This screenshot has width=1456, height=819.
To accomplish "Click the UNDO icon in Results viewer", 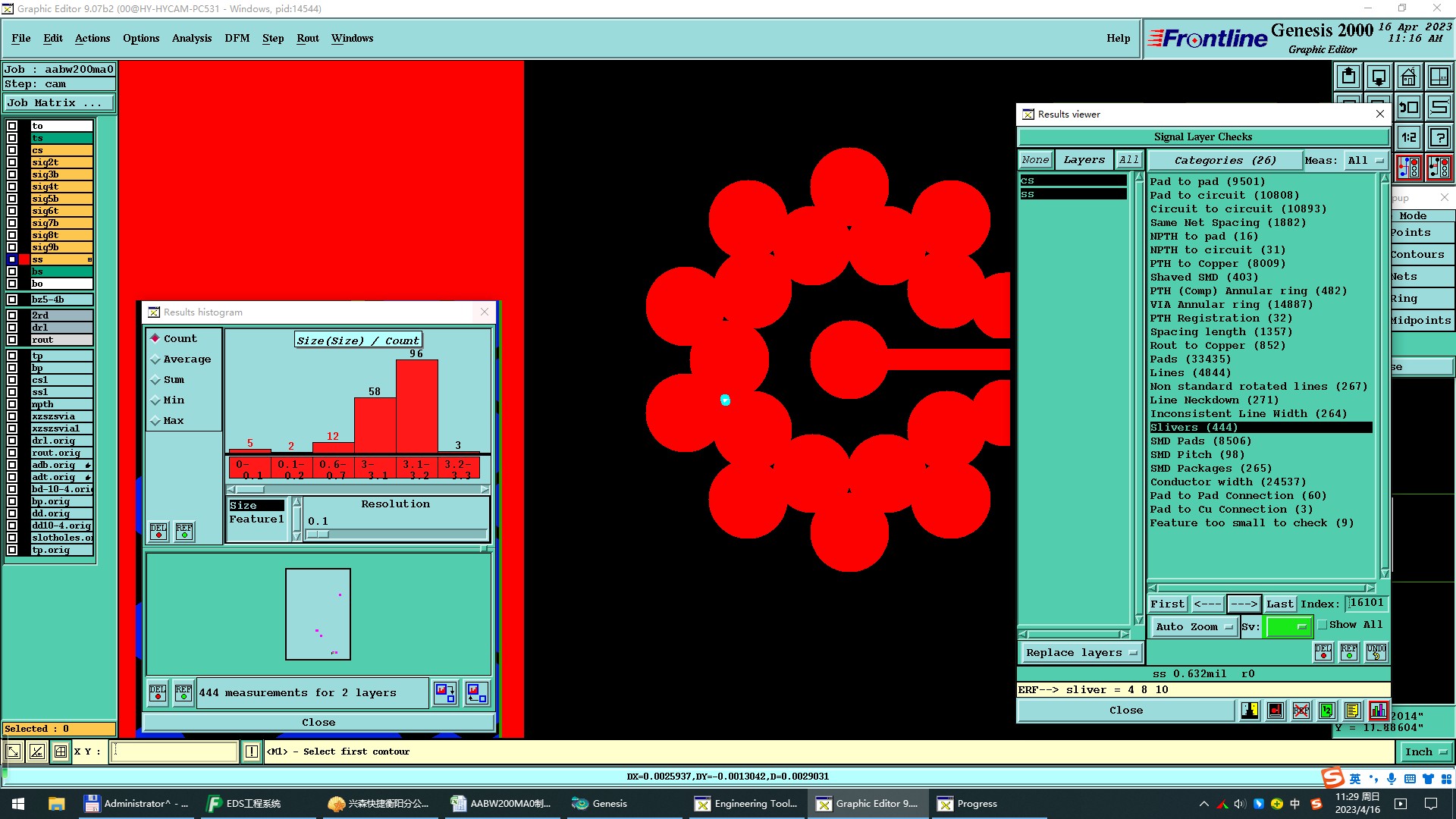I will tap(1376, 651).
